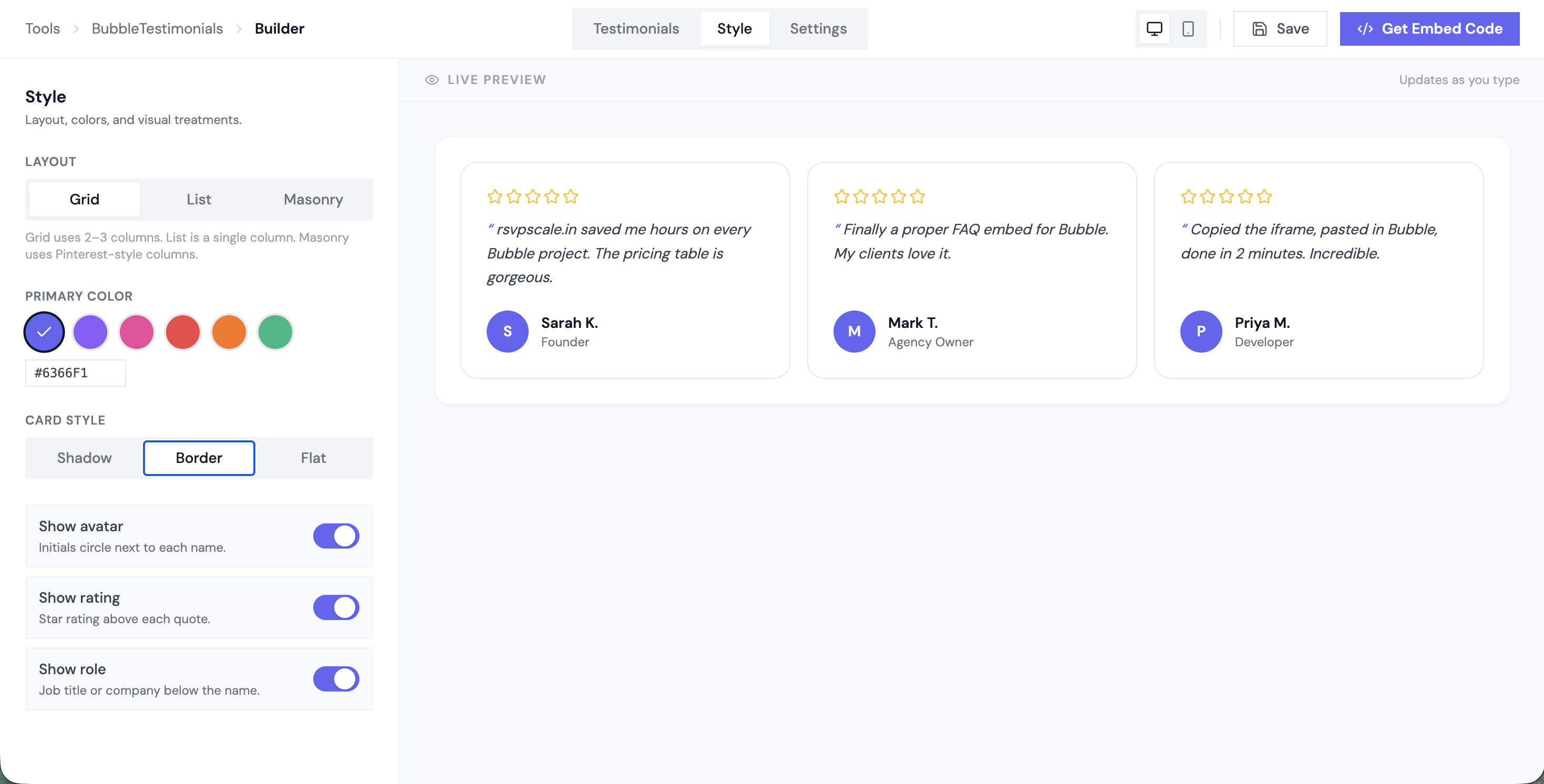1544x784 pixels.
Task: Open the Testimonials tab
Action: point(636,29)
